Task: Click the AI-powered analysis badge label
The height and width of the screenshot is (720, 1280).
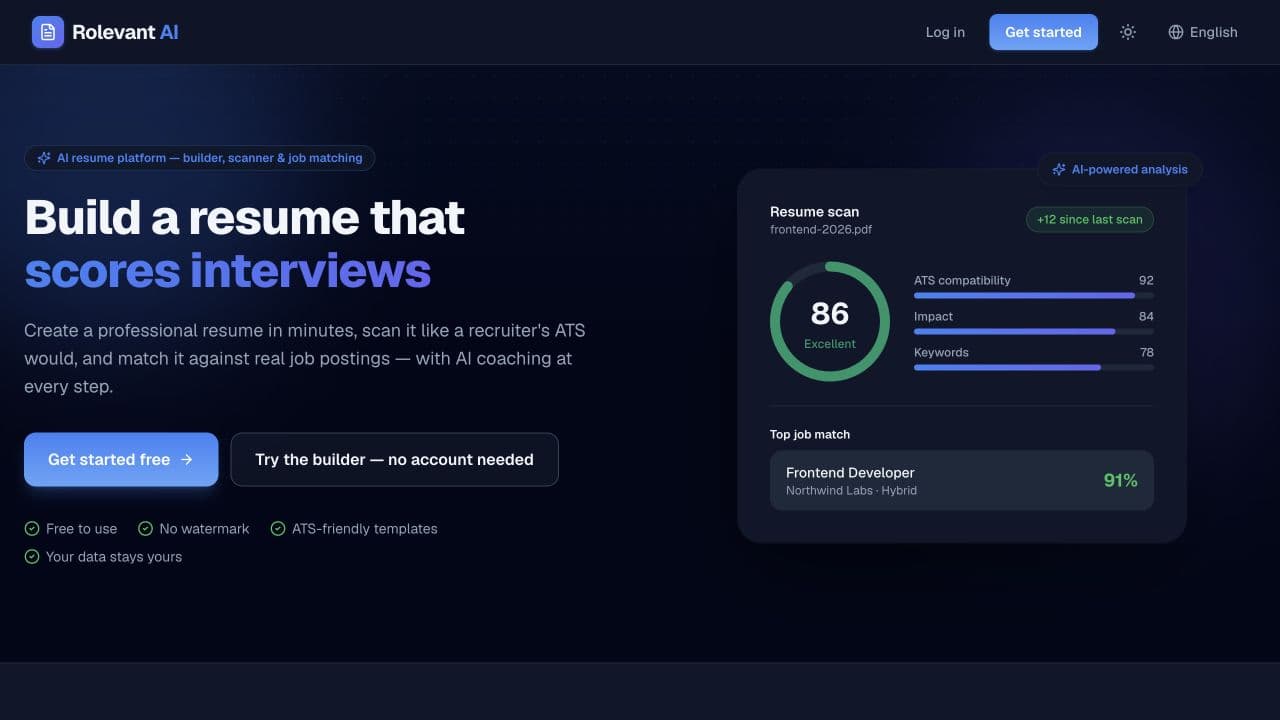Action: click(x=1130, y=170)
